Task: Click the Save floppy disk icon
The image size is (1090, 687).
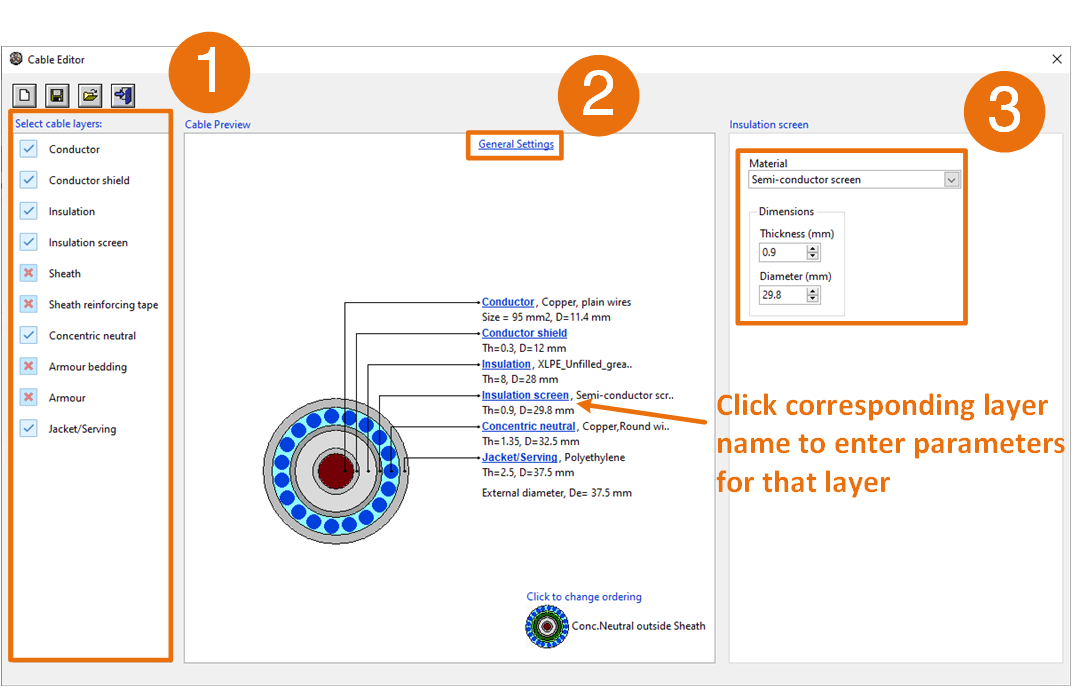Action: tap(57, 95)
